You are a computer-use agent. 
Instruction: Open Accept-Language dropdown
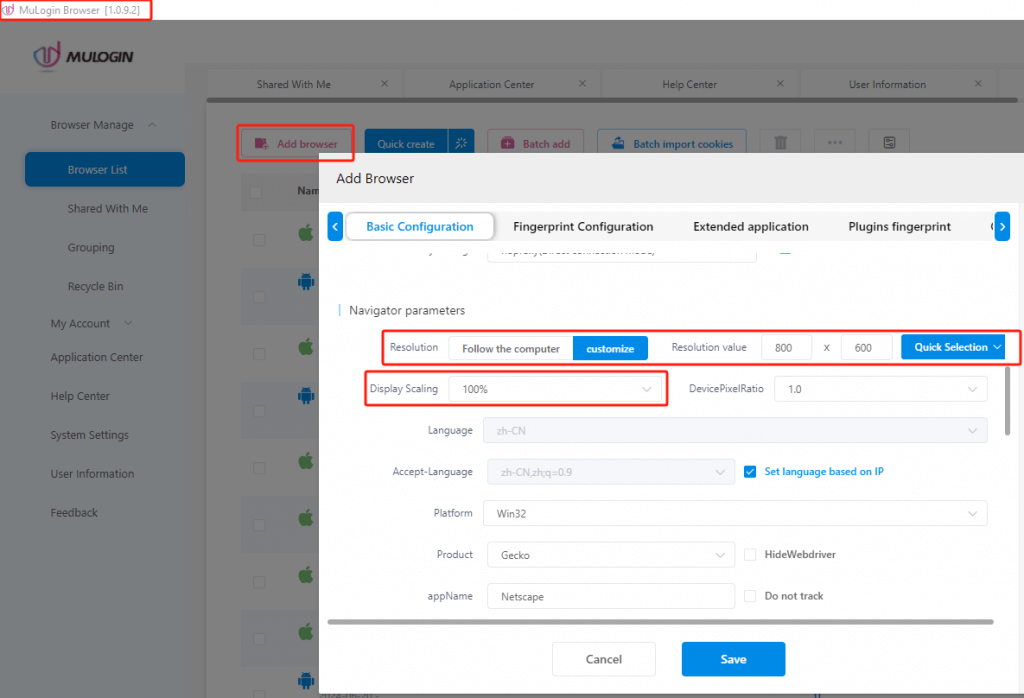[x=611, y=472]
